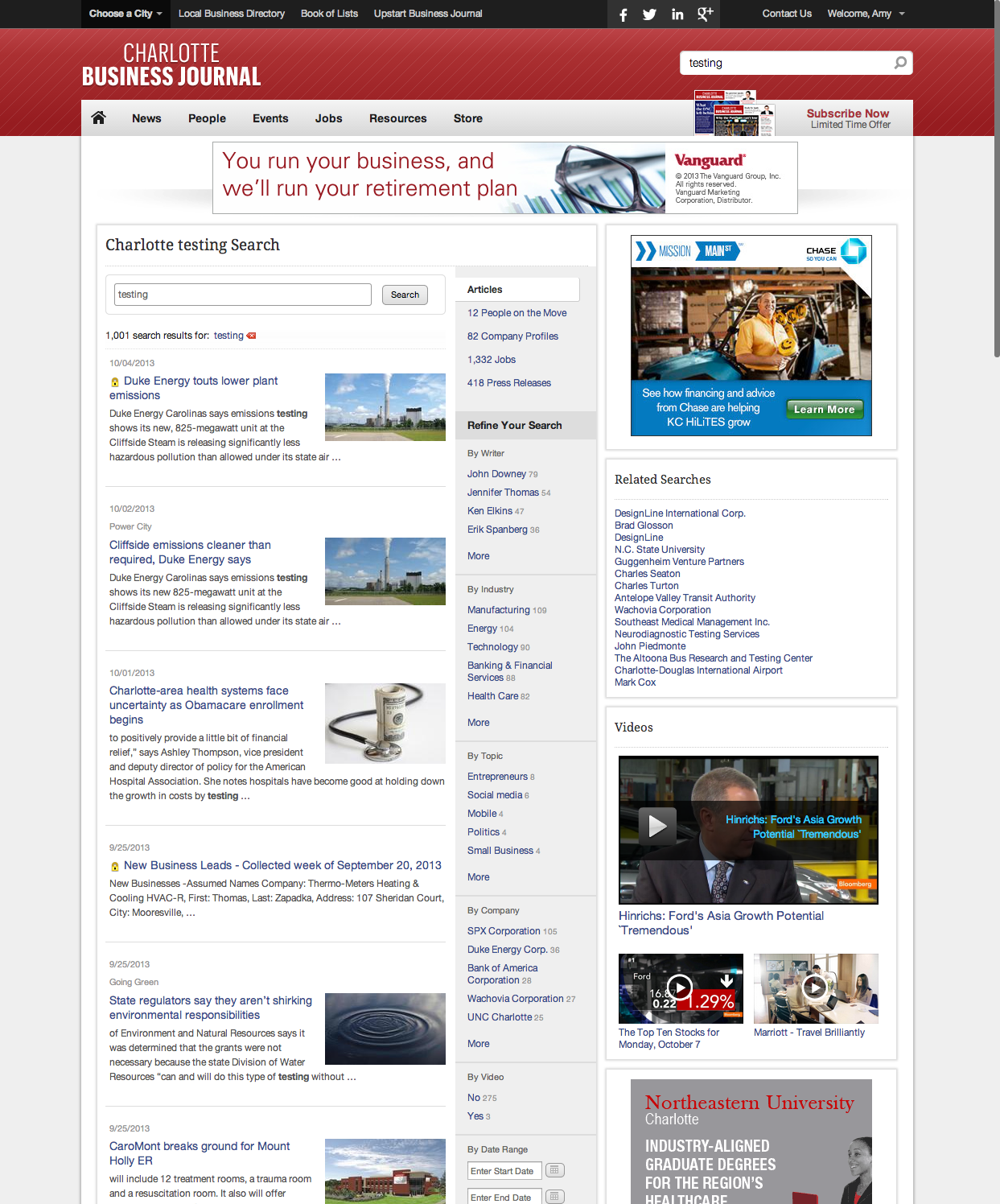Switch to the Jobs tab

coord(328,118)
